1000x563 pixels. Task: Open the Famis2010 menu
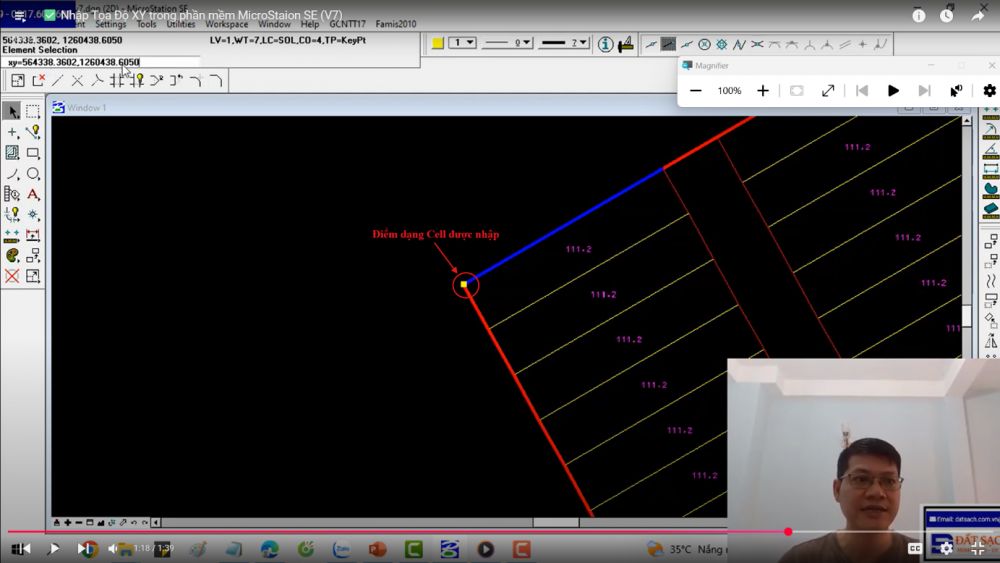pos(396,24)
